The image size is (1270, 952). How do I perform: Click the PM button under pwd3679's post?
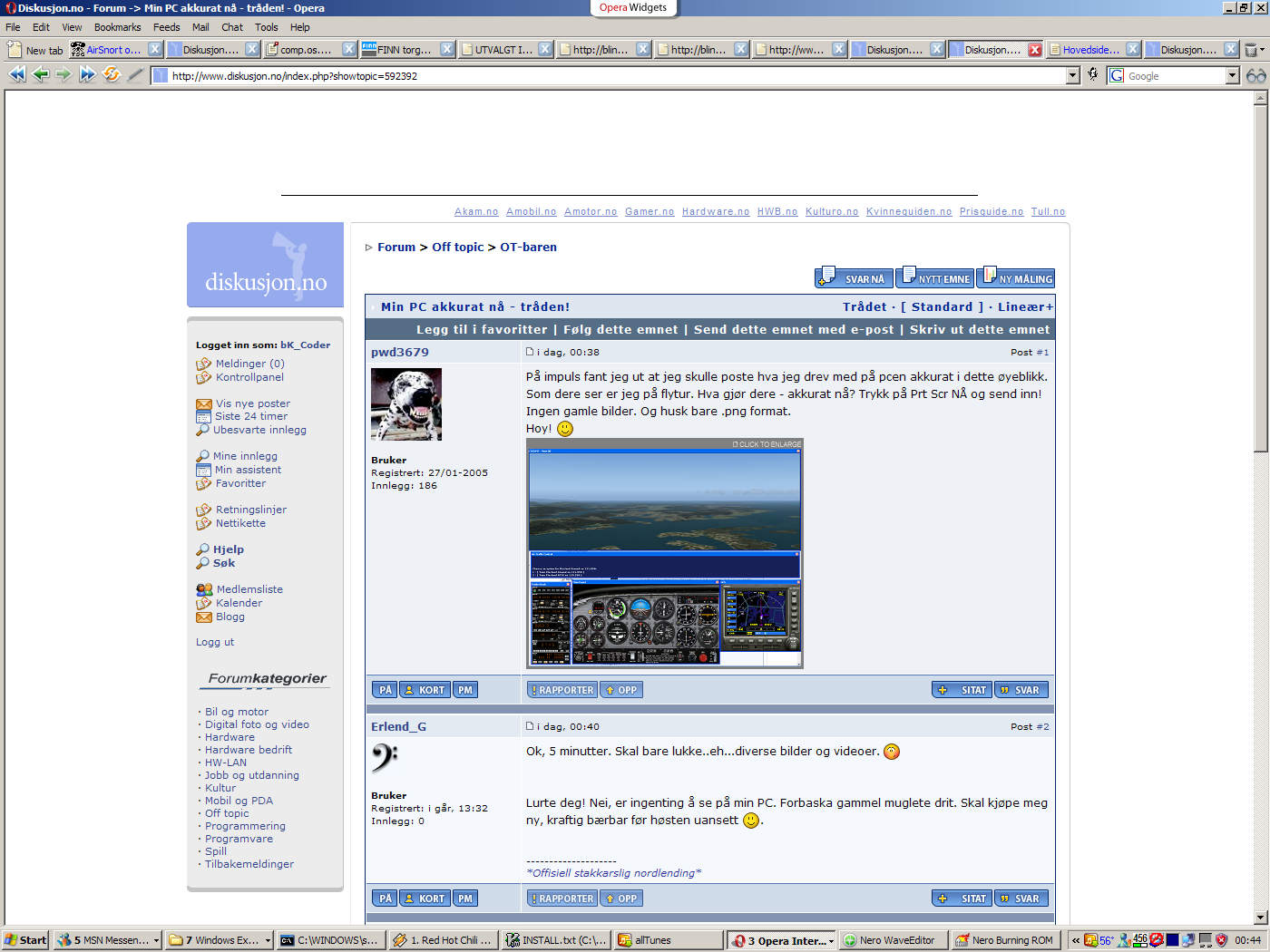[x=465, y=690]
